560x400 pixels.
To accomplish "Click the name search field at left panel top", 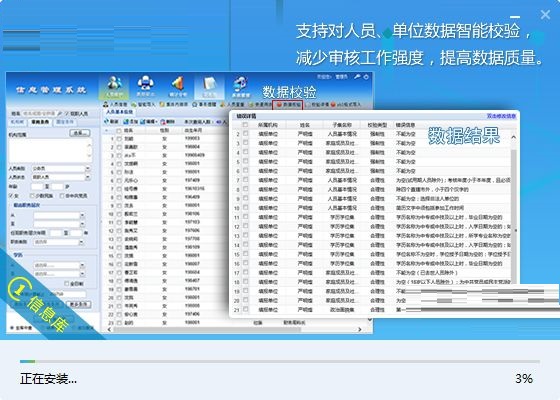I will [x=39, y=113].
